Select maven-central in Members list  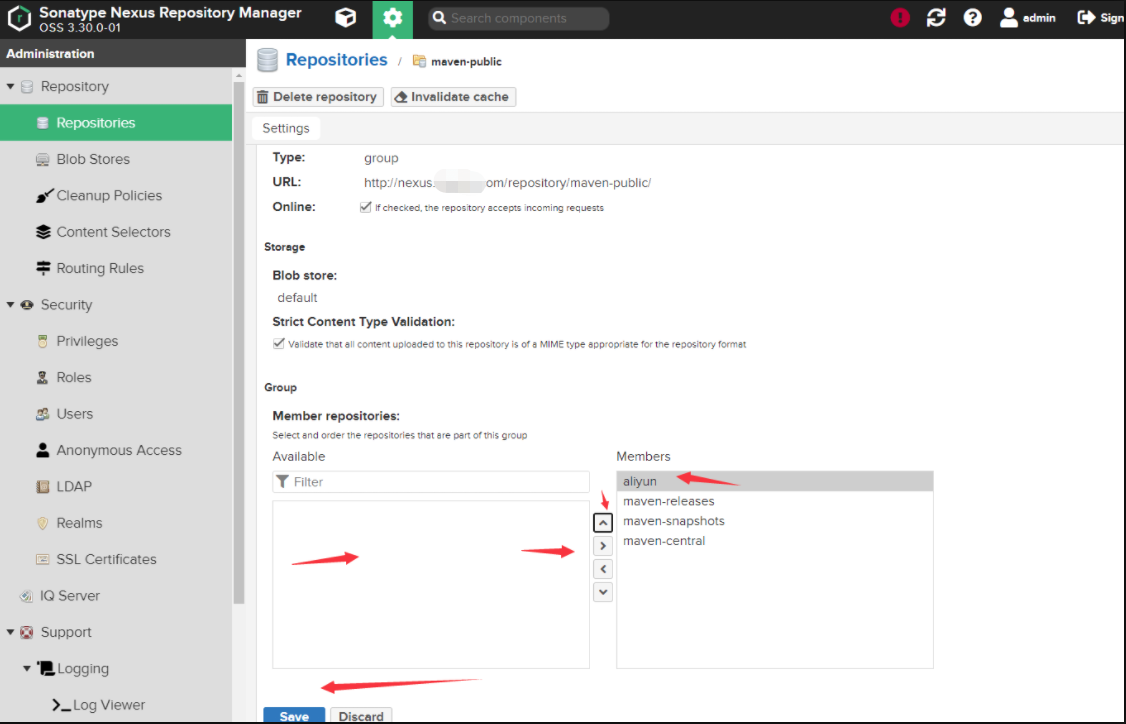point(775,541)
